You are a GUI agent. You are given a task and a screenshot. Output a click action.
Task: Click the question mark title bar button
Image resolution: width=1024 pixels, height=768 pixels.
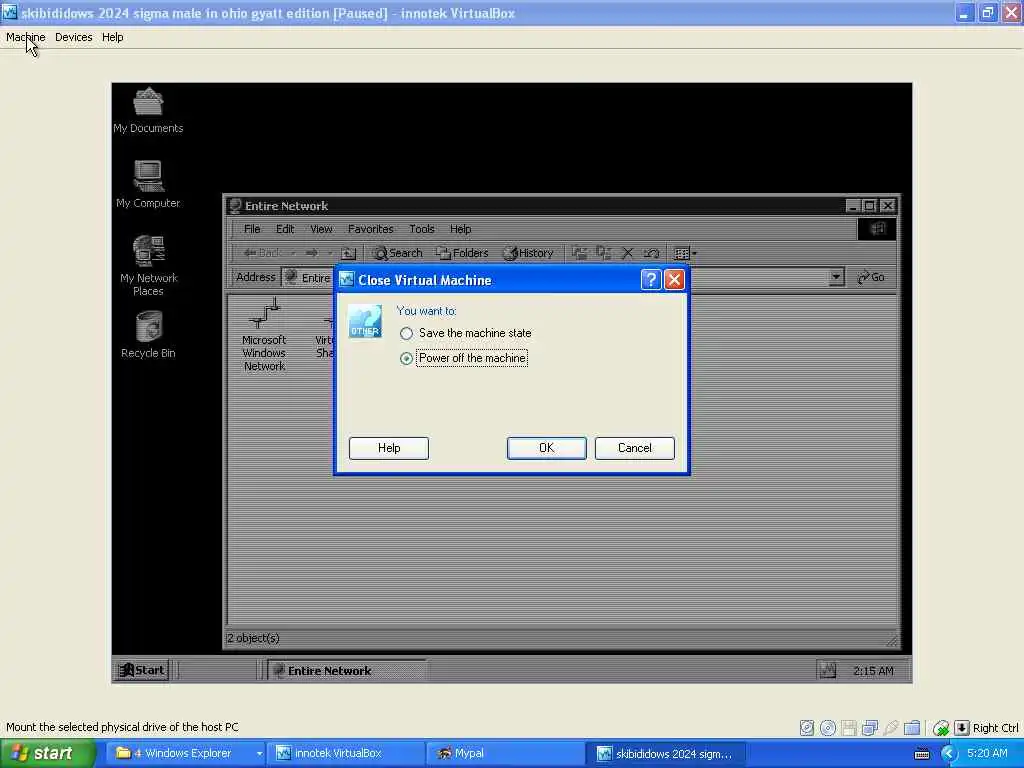[650, 280]
